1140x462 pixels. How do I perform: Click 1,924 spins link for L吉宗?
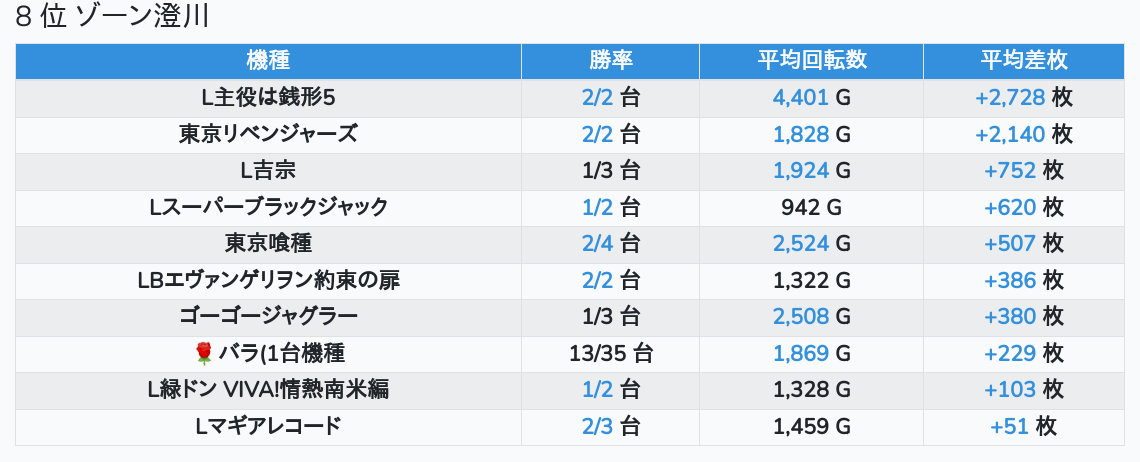coord(800,171)
